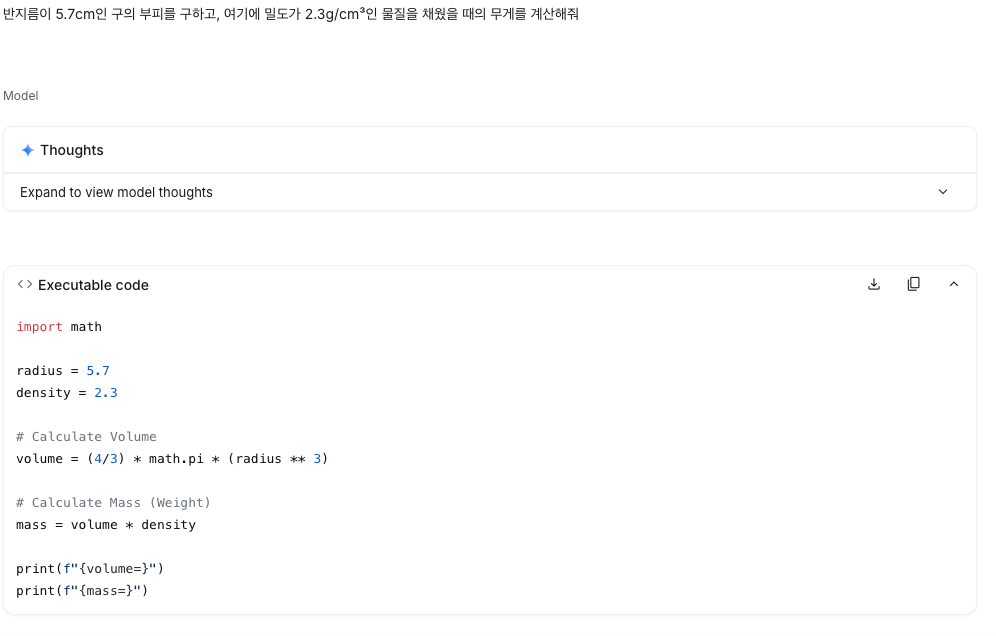This screenshot has height=636, width=996.
Task: Click the download icon on the Executable code block
Action: tap(873, 284)
